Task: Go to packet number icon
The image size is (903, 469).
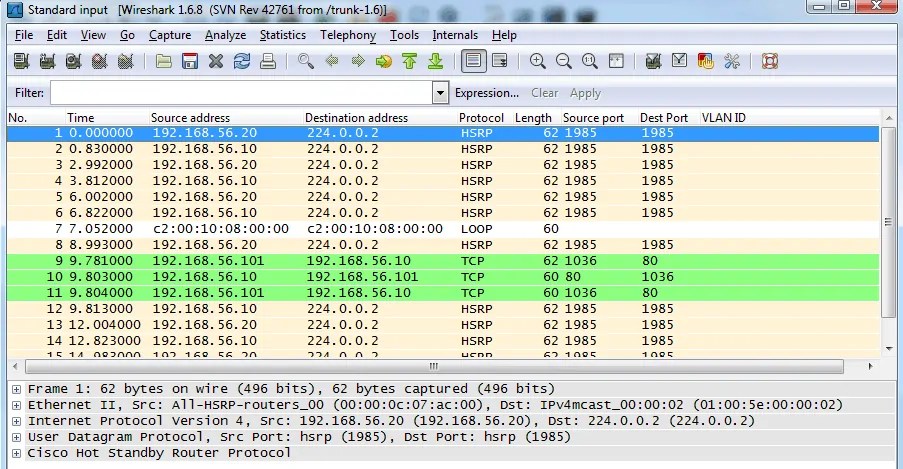Action: point(384,61)
